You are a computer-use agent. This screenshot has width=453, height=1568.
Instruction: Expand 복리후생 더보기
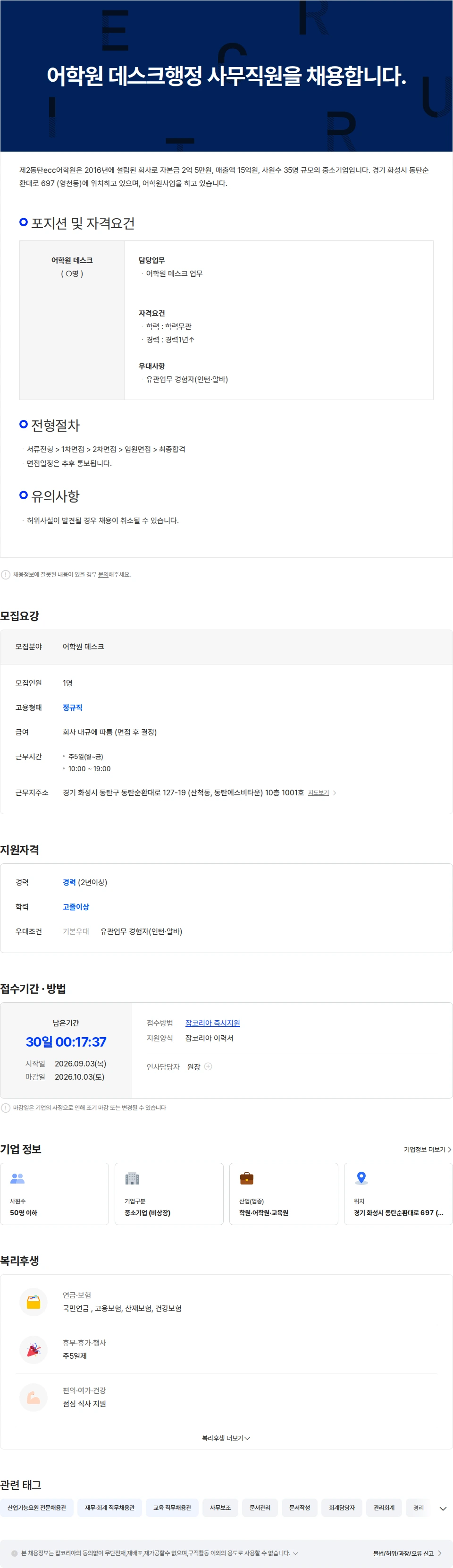tap(226, 1438)
